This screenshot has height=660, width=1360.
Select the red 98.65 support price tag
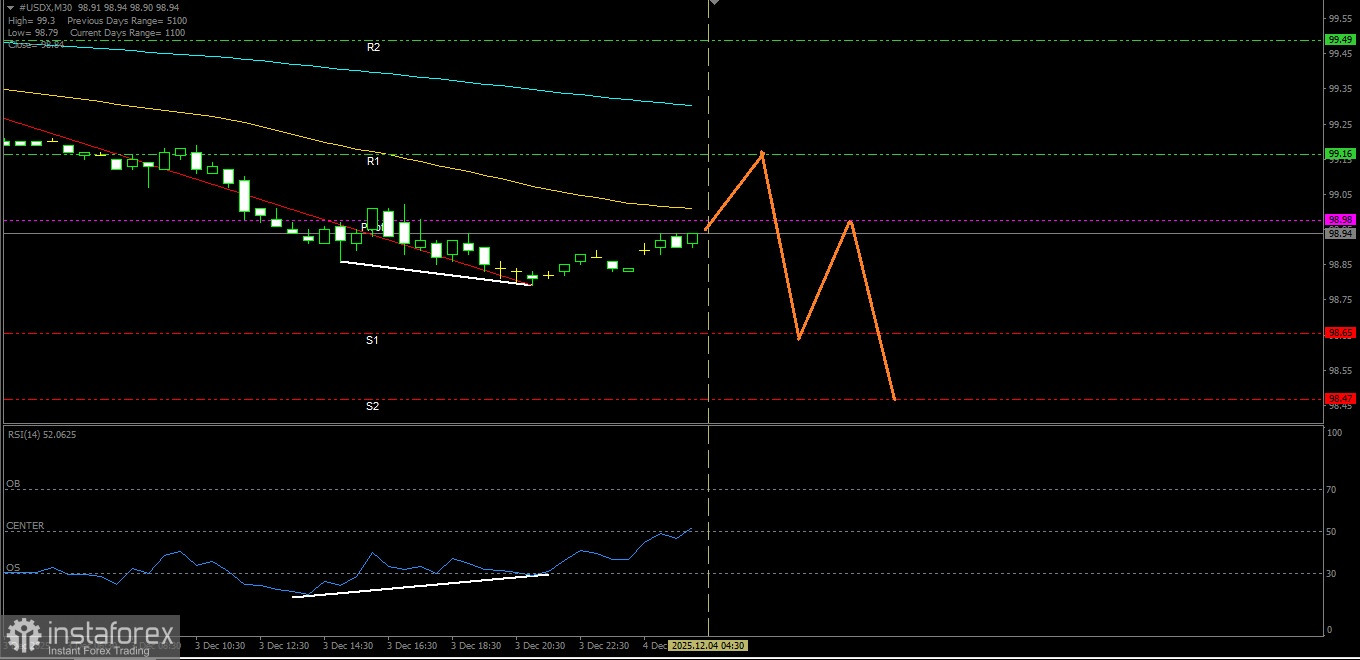click(x=1340, y=332)
